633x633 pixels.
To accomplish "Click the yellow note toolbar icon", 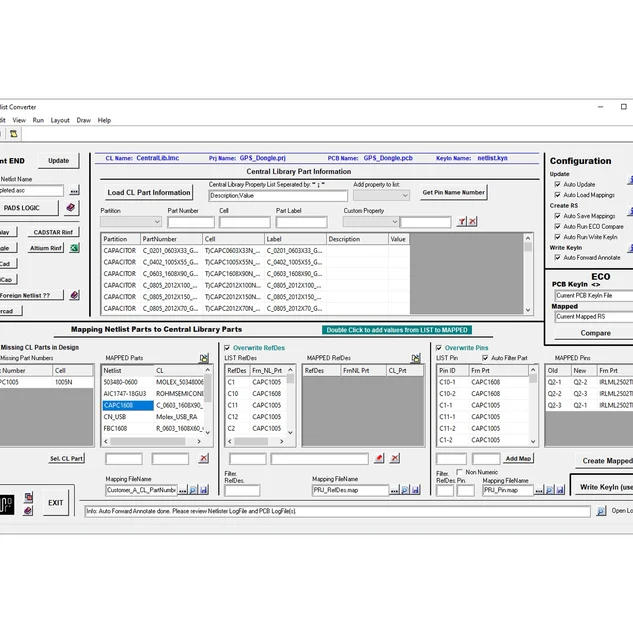I will point(13,134).
